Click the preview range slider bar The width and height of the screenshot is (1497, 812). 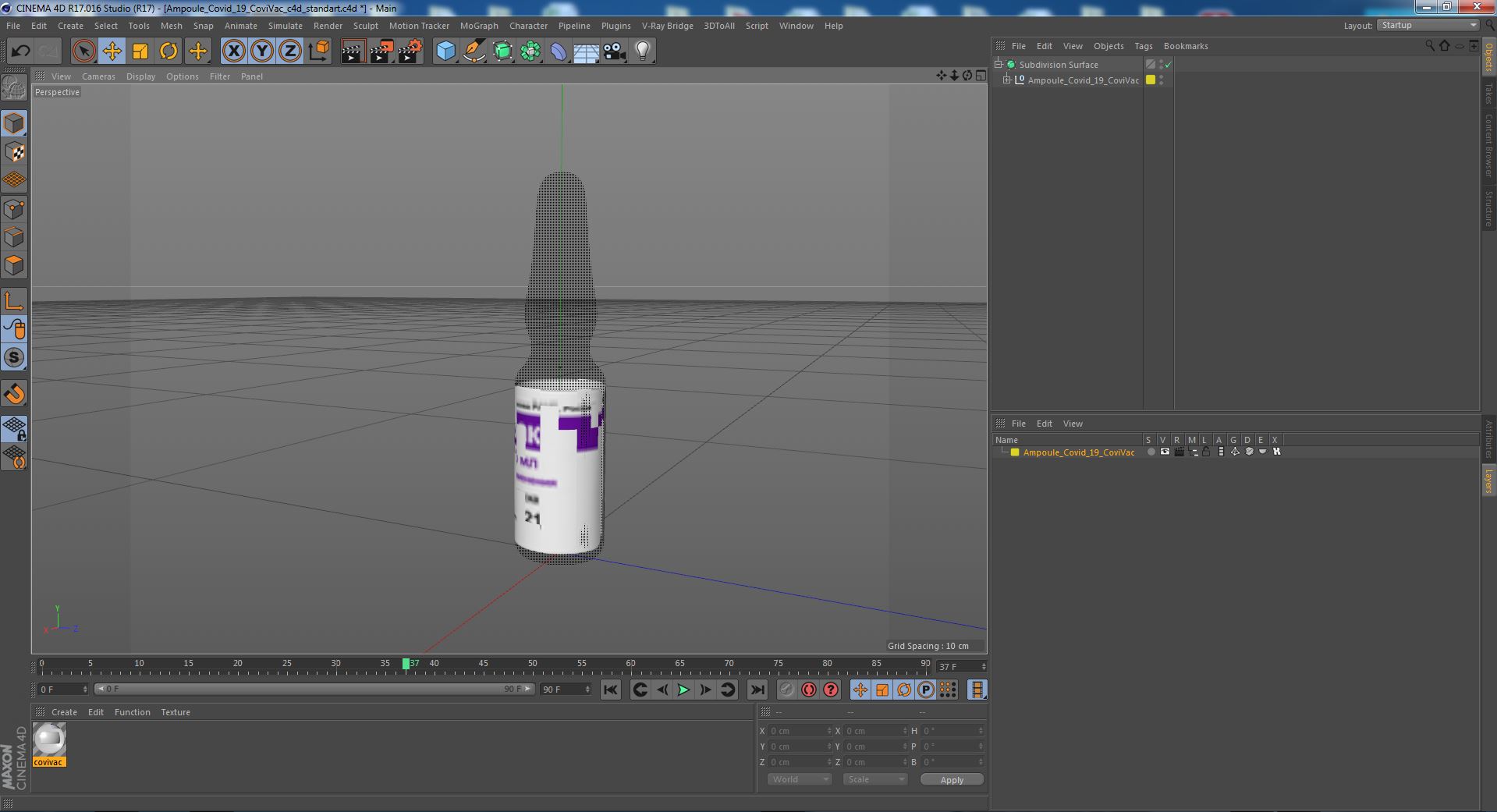(314, 689)
